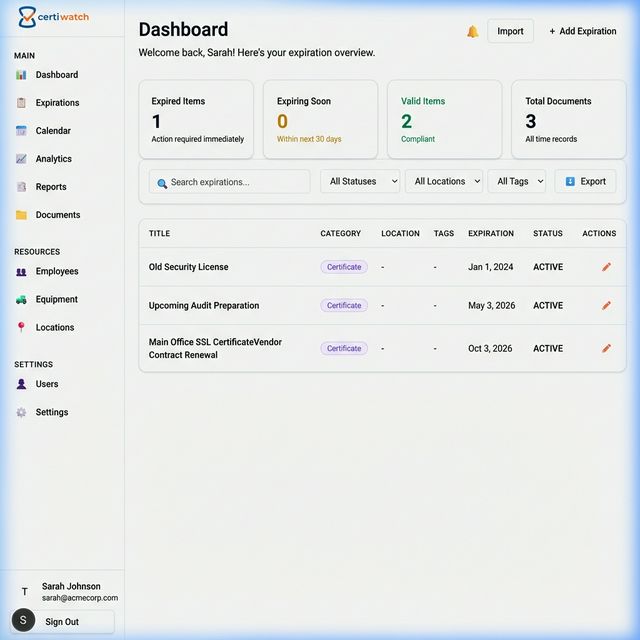Open Expirations page from sidebar
640x640 pixels.
57,102
